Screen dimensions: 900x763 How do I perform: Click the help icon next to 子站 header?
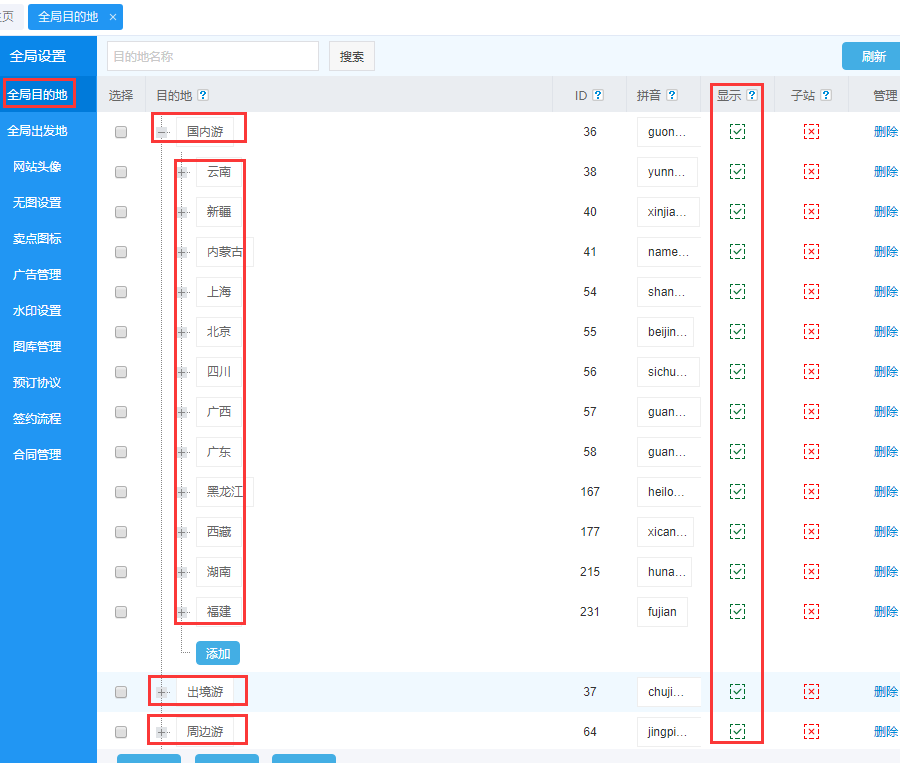[825, 96]
